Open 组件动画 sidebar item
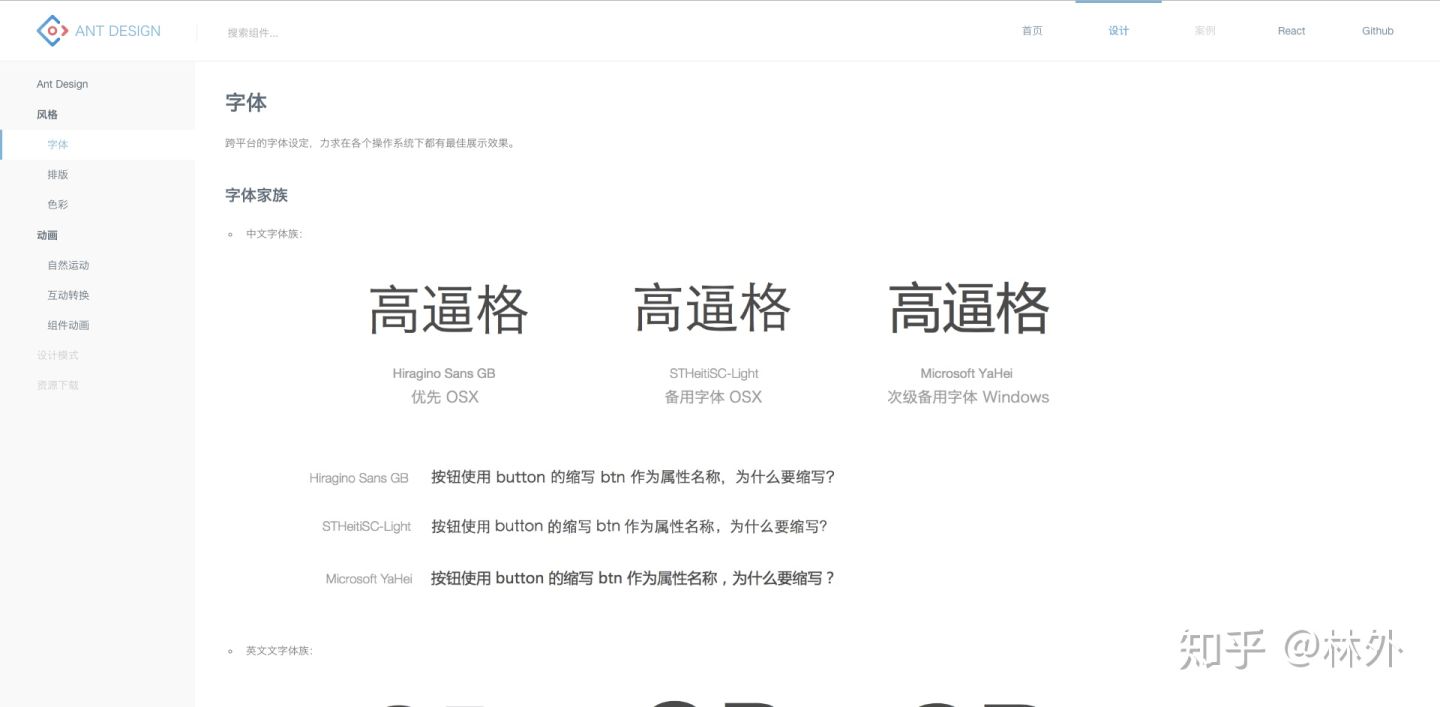Screen dimensions: 1440x707 68,326
